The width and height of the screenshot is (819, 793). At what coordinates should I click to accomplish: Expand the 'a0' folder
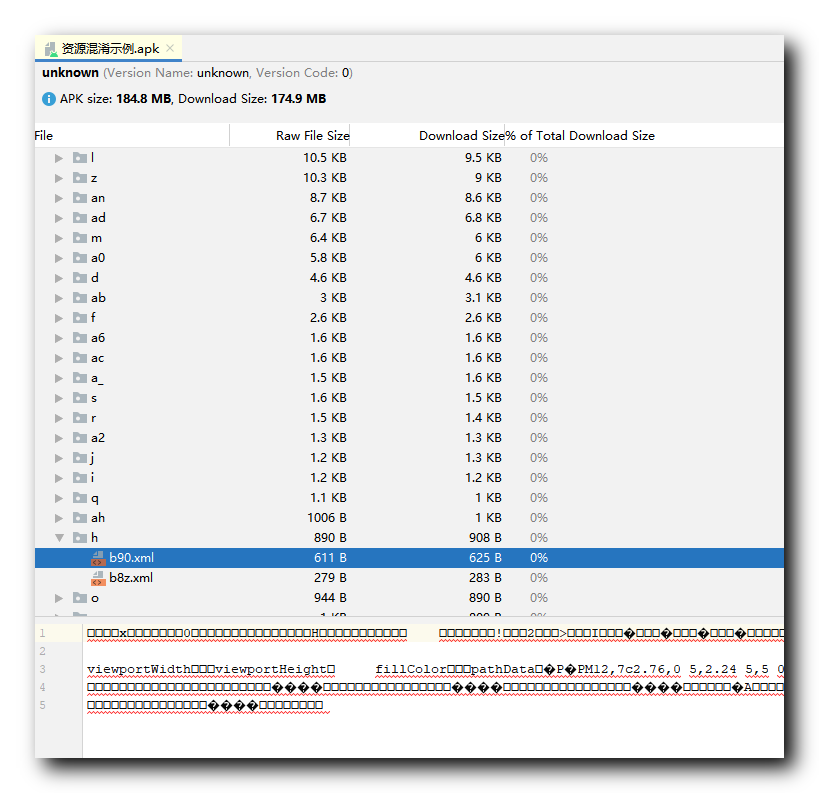[59, 258]
